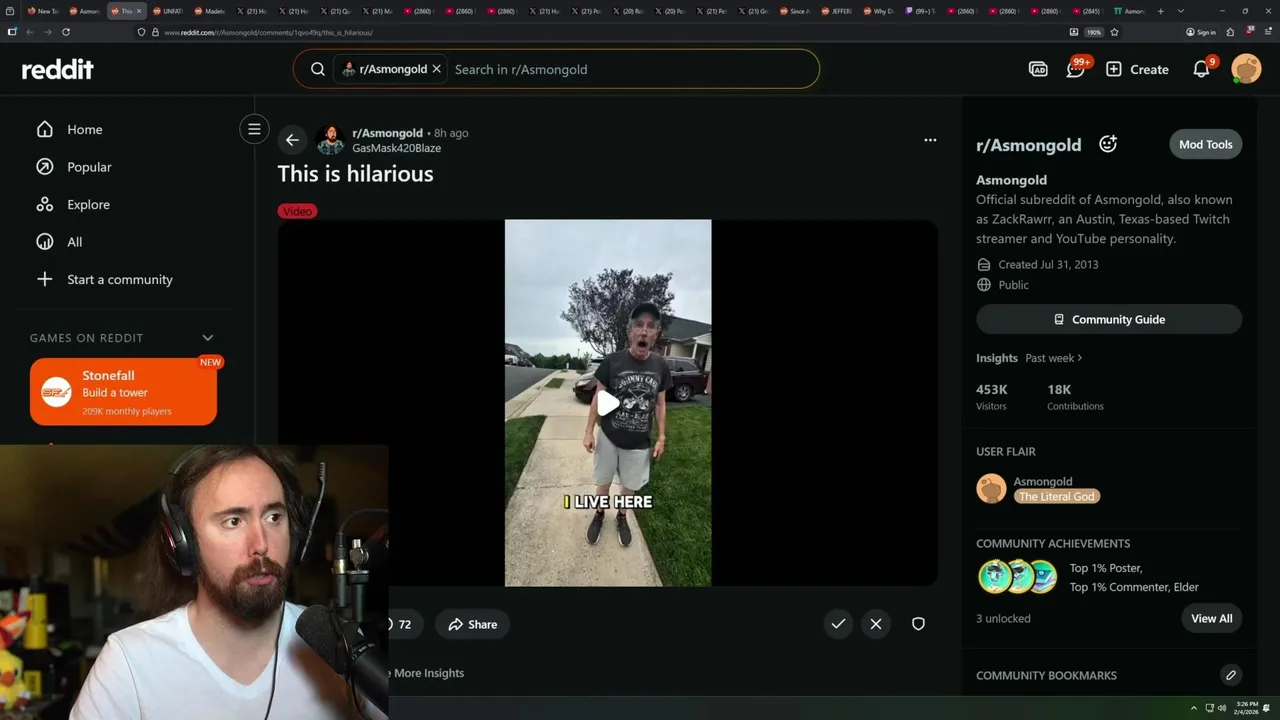
Task: Click Sign in in the browser toolbar
Action: pos(1201,32)
